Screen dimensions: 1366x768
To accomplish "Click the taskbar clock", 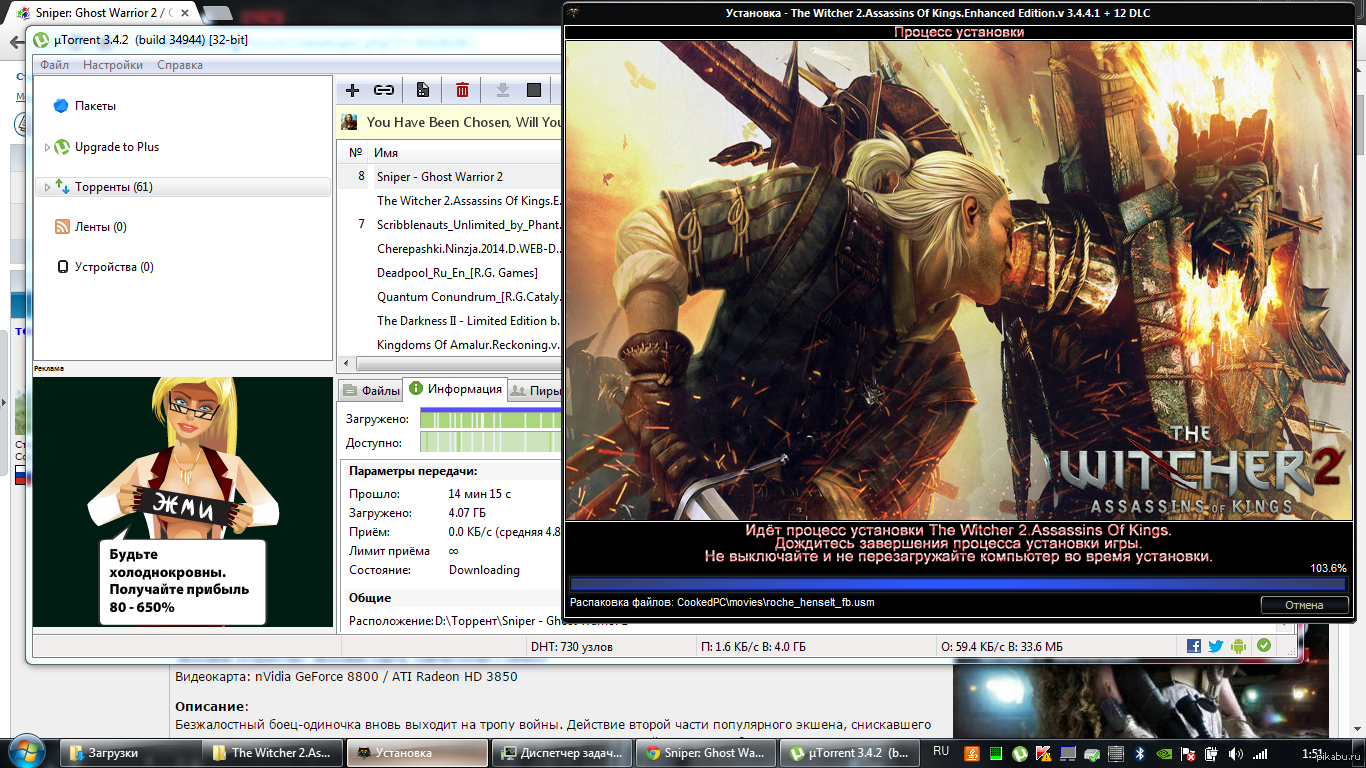I will point(1314,752).
